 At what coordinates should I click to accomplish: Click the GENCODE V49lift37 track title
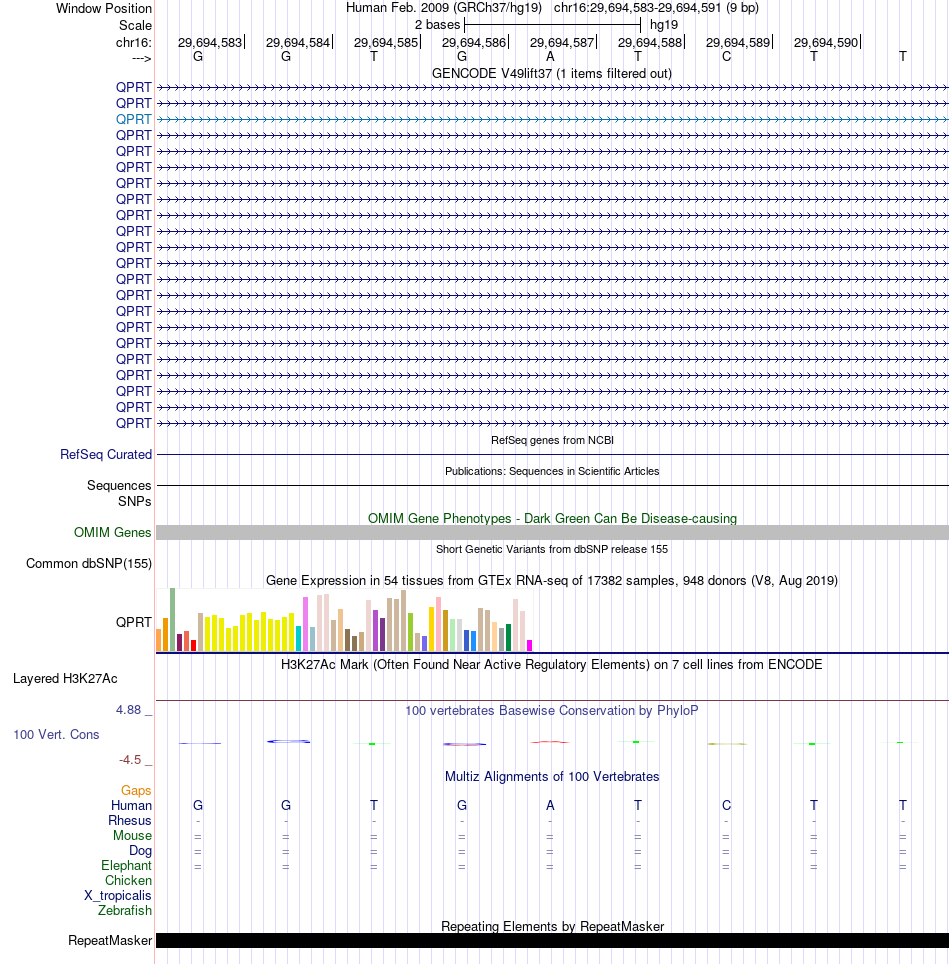click(552, 74)
